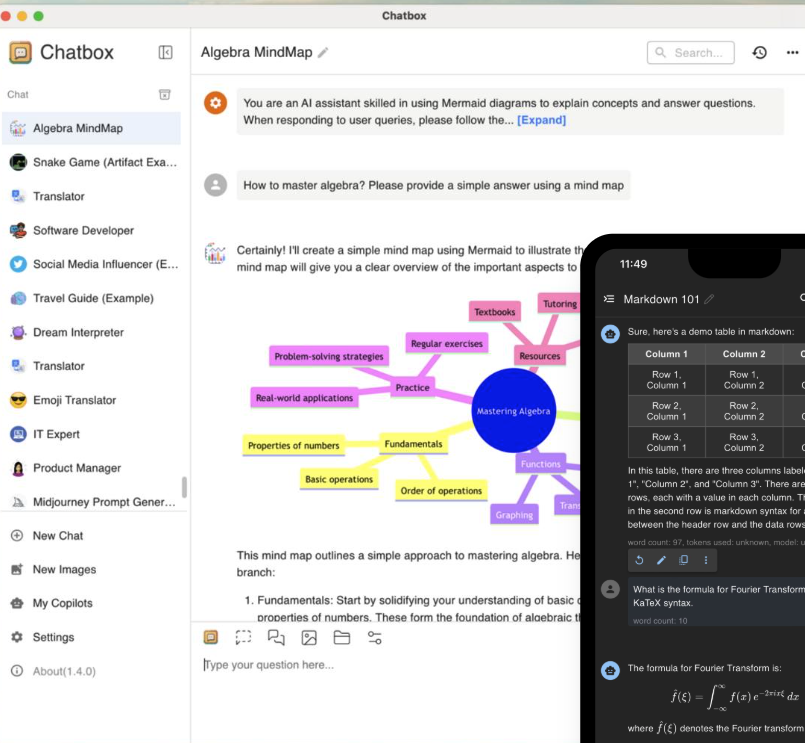The height and width of the screenshot is (743, 805).
Task: Expand the system prompt with [Expand] link
Action: [541, 120]
